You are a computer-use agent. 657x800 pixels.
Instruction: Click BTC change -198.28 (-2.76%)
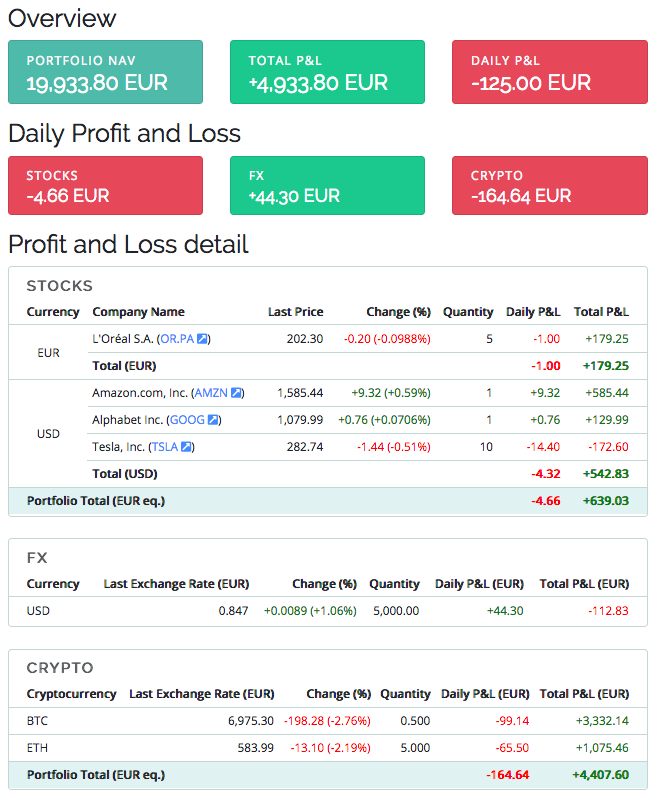[x=327, y=721]
